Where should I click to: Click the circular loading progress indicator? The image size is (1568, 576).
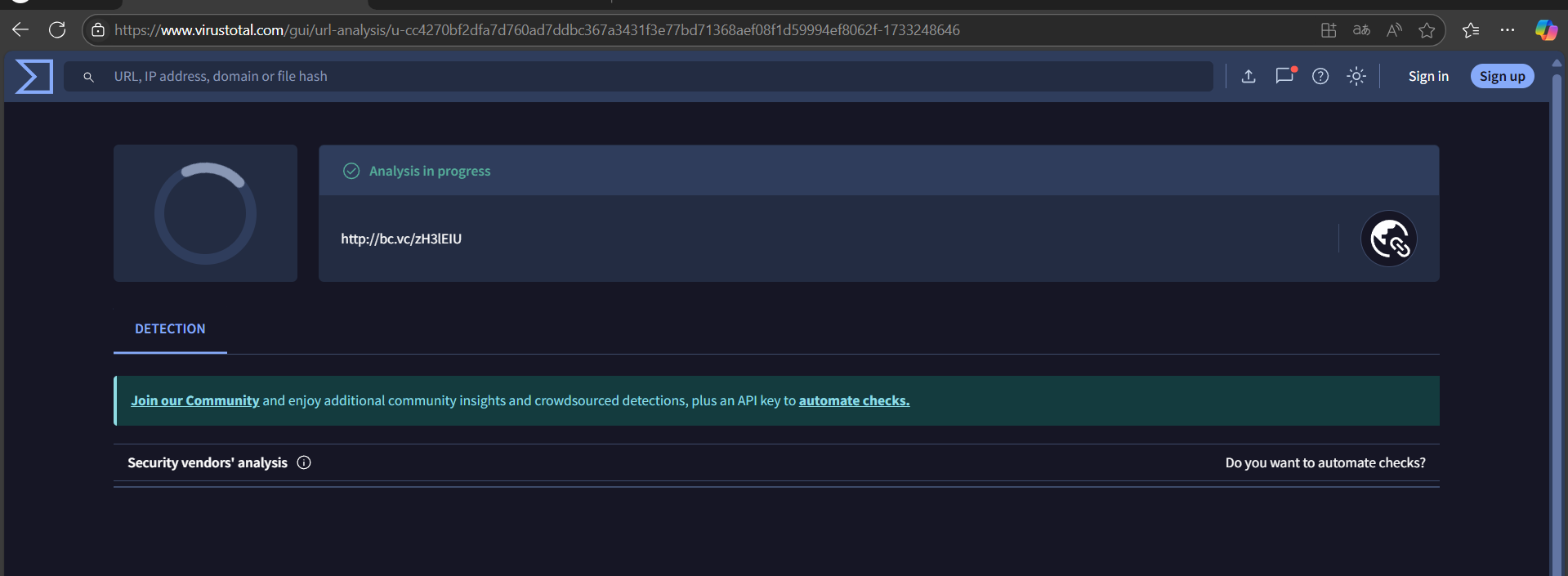205,213
